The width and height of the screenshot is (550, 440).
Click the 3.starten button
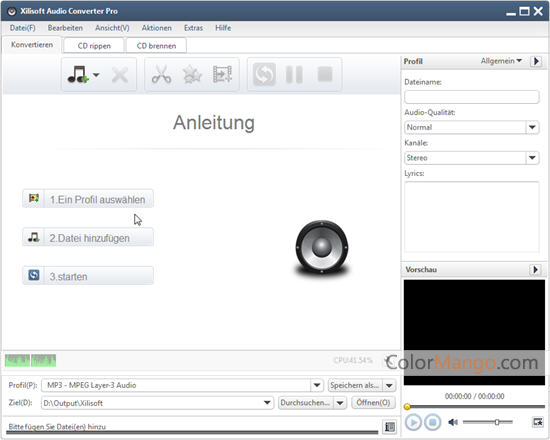(88, 276)
